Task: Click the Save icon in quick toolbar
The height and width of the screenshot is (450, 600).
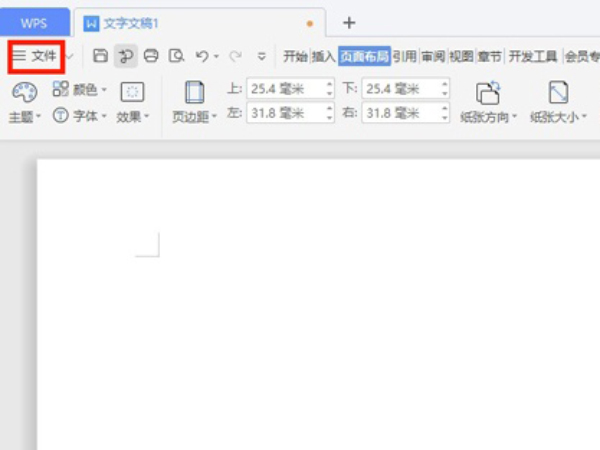Action: tap(100, 56)
